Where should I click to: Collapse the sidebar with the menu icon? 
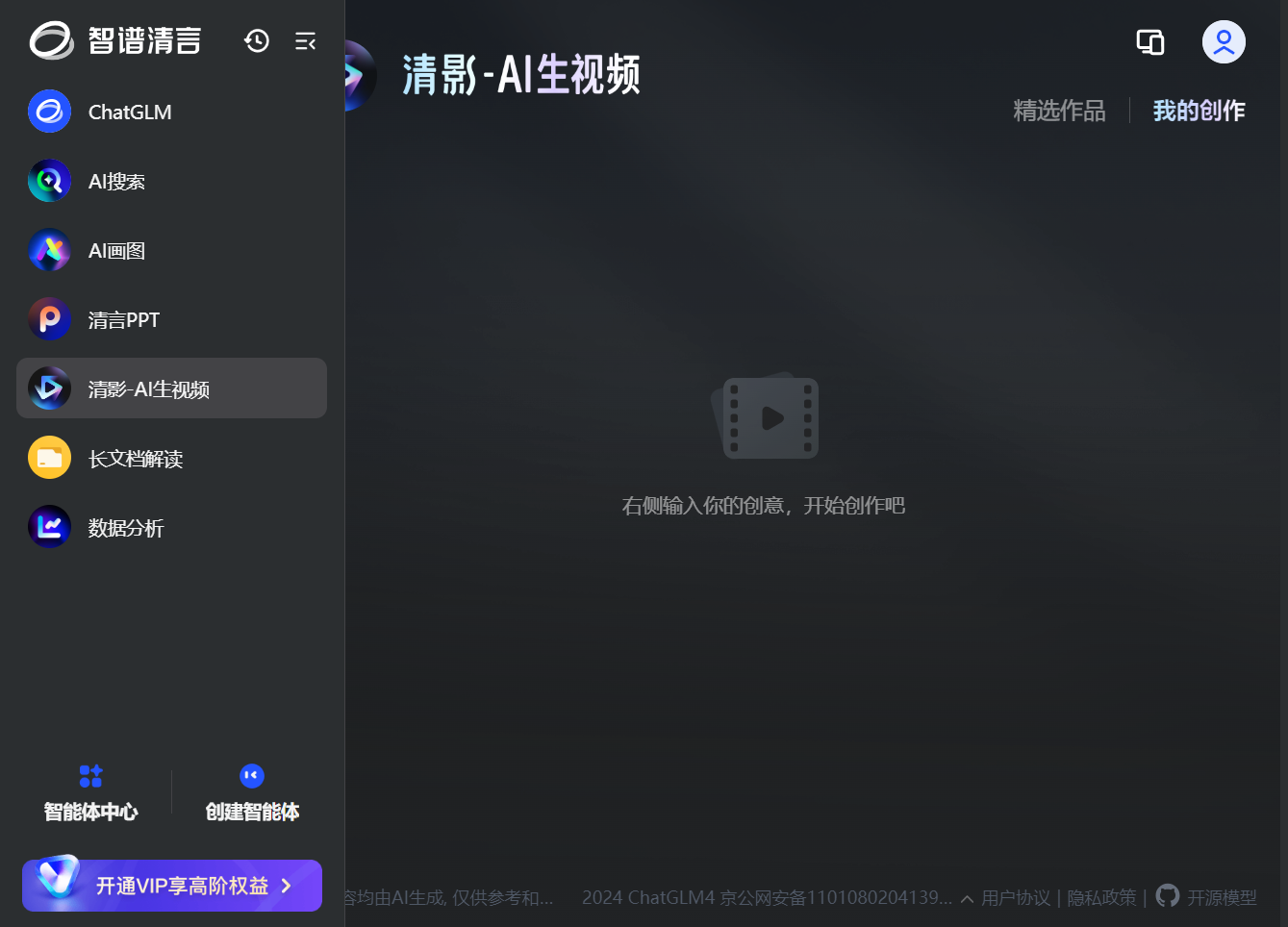coord(305,41)
